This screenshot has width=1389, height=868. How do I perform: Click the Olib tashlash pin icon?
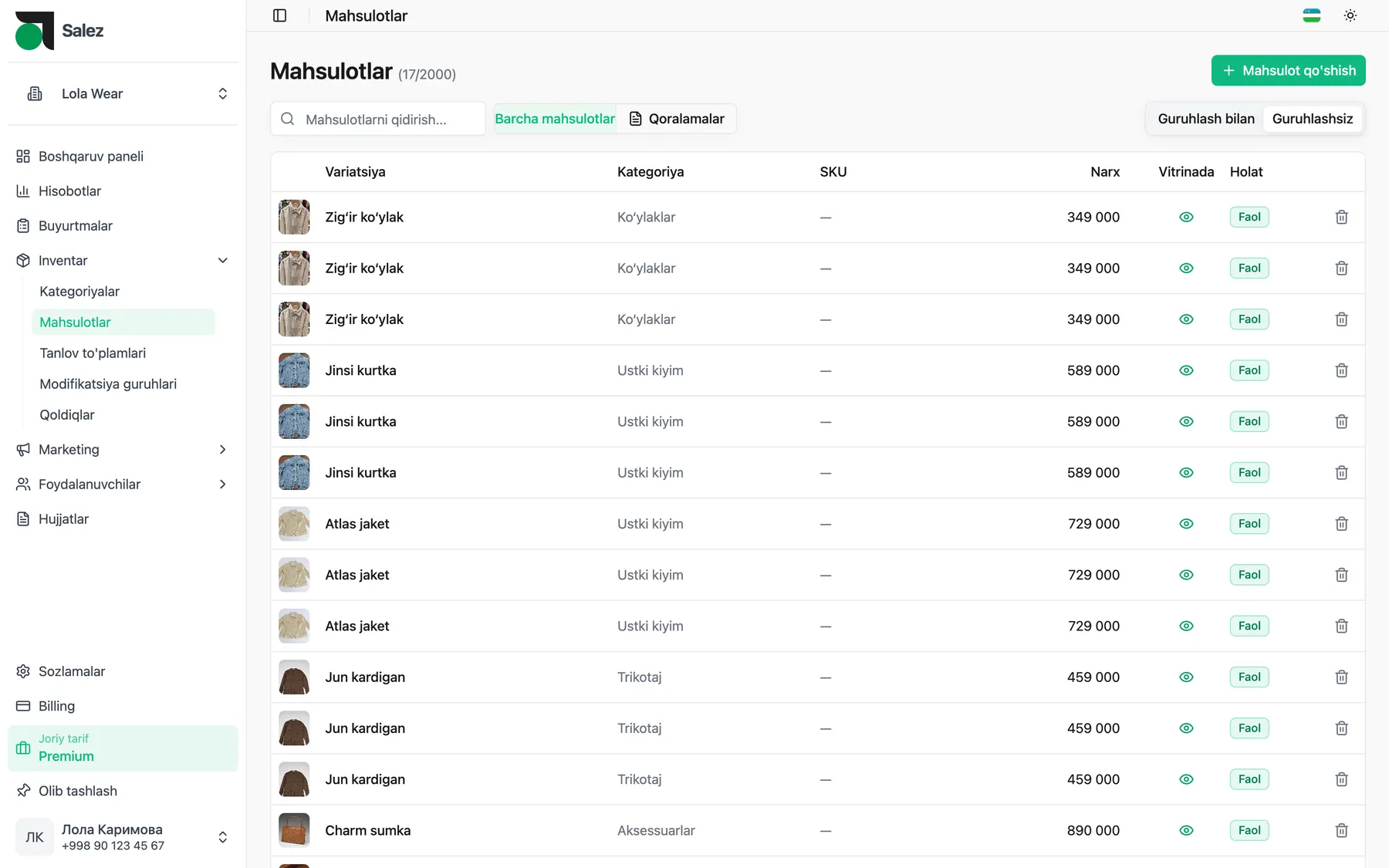23,791
